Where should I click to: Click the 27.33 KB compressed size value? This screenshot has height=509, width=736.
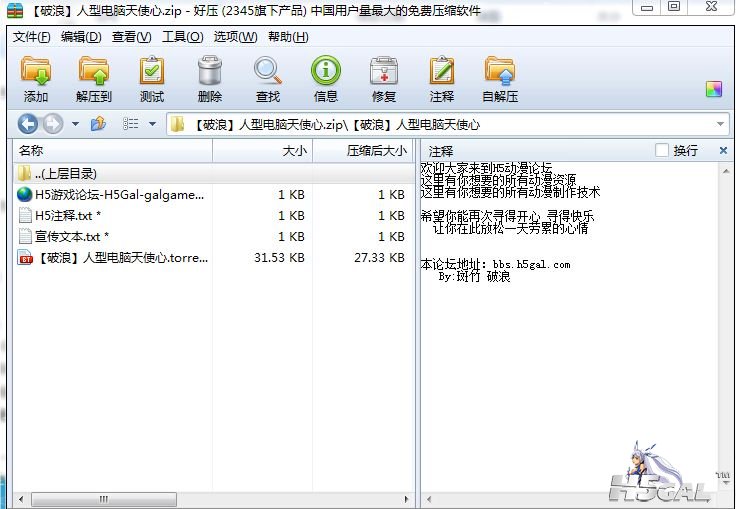tap(379, 258)
